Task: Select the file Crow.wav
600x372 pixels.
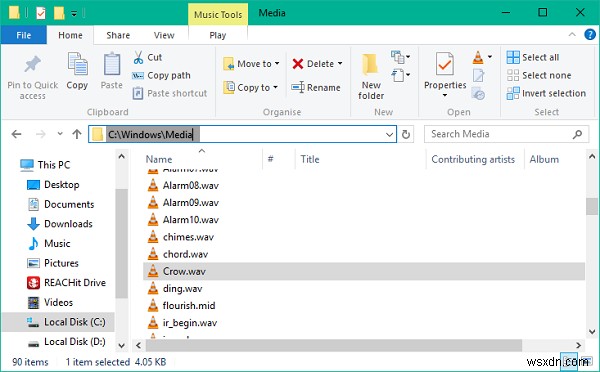Action: (364, 271)
